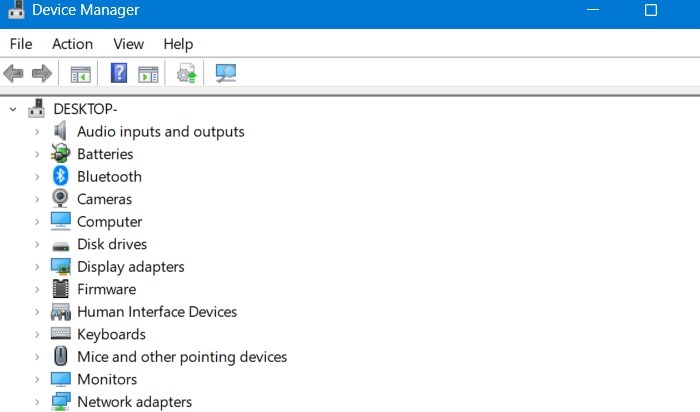Click the Disk drives icon
This screenshot has height=412, width=700.
click(60, 246)
